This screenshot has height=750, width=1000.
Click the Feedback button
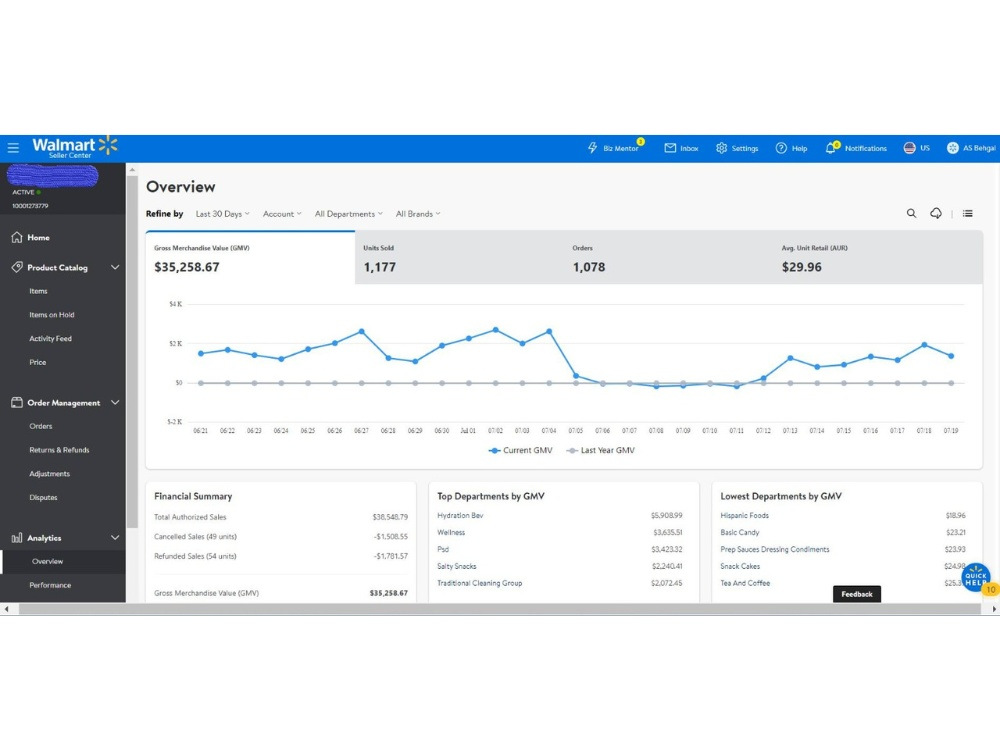pyautogui.click(x=857, y=594)
